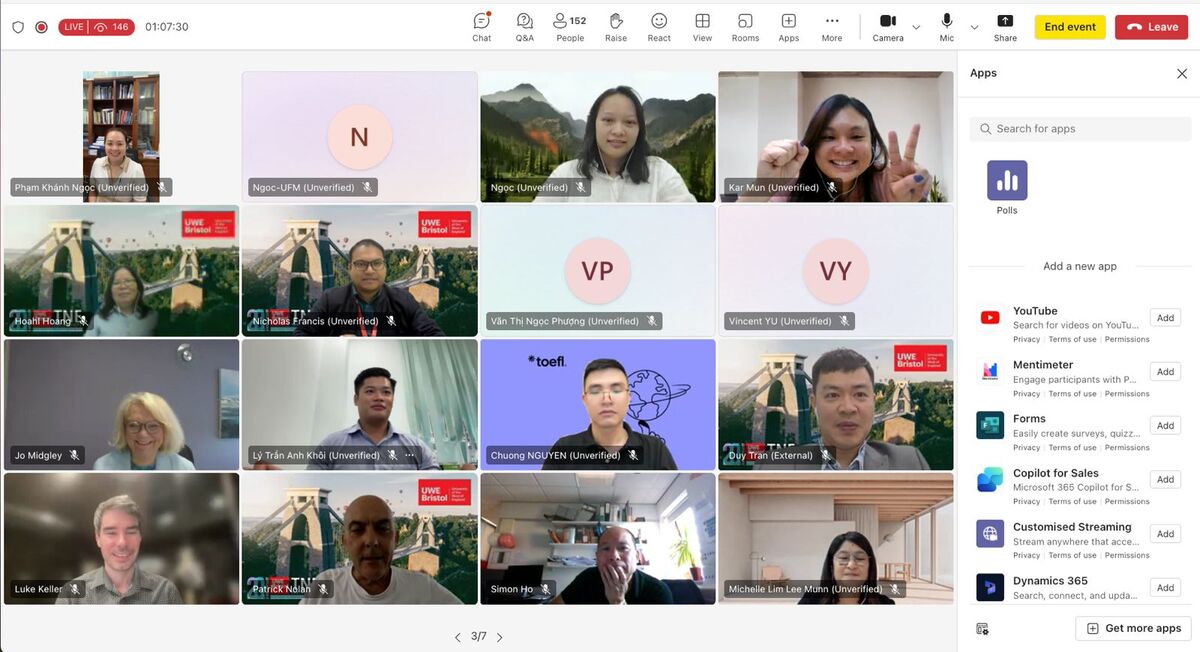This screenshot has height=652, width=1200.
Task: Click the shield security icon
Action: click(x=17, y=27)
